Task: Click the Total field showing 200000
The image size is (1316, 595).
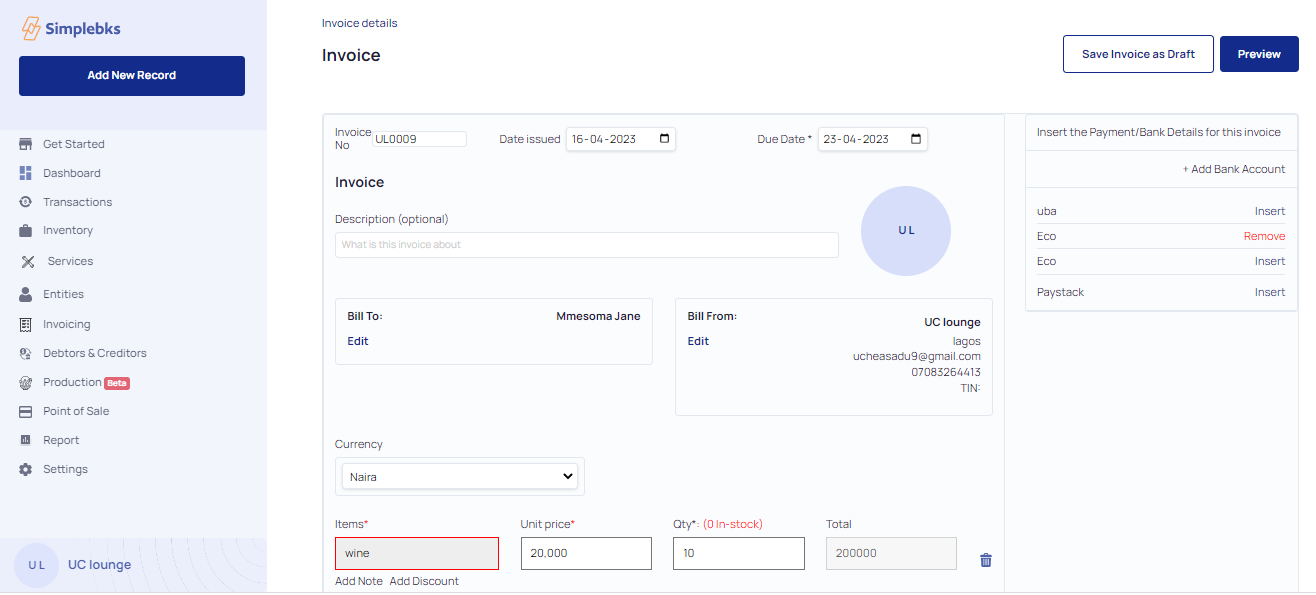Action: pos(891,554)
